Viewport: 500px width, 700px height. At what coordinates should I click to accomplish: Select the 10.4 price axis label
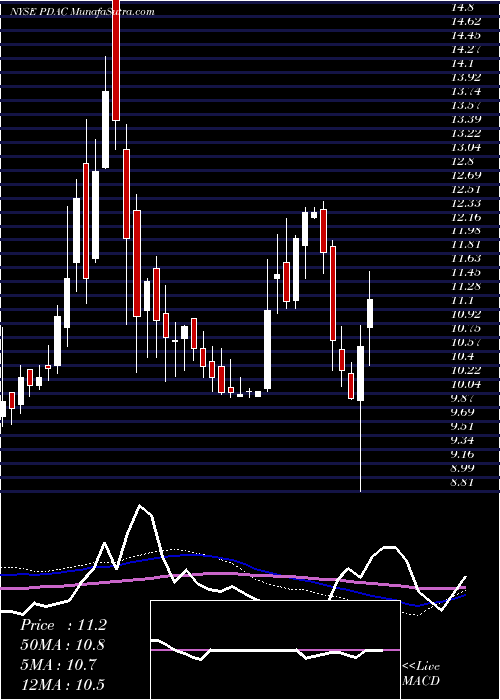463,356
